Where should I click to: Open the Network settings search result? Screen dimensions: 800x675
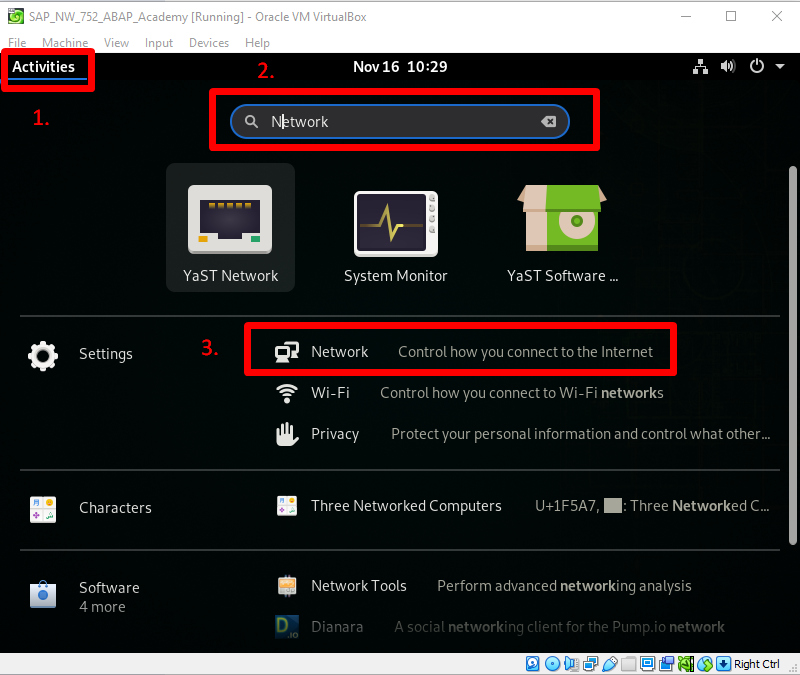click(x=463, y=352)
